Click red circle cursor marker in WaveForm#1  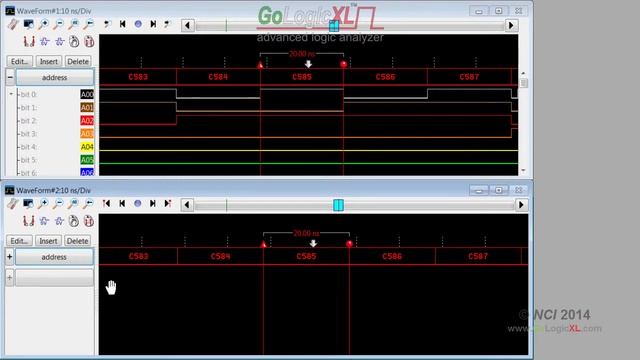344,64
